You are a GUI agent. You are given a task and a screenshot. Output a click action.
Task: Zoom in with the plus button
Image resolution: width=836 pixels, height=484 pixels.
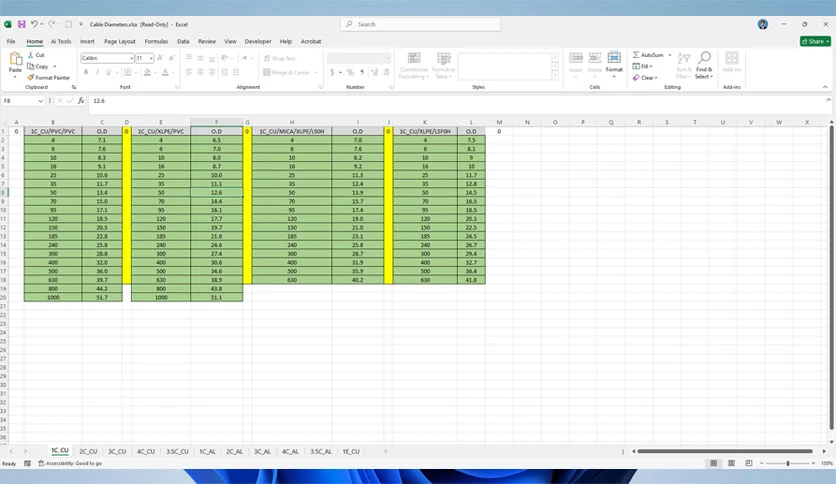(813, 463)
